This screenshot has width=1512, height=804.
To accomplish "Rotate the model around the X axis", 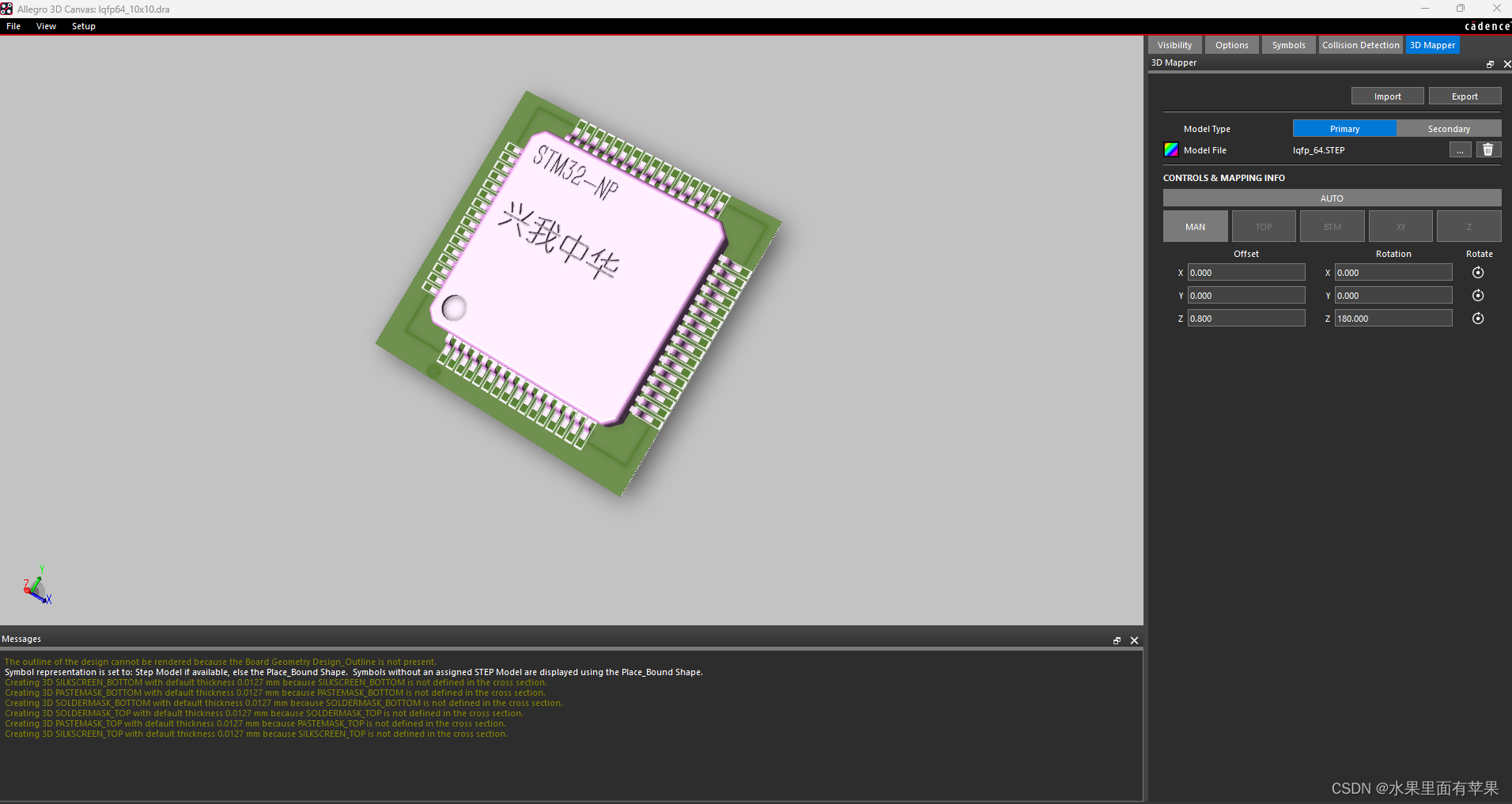I will 1478,272.
